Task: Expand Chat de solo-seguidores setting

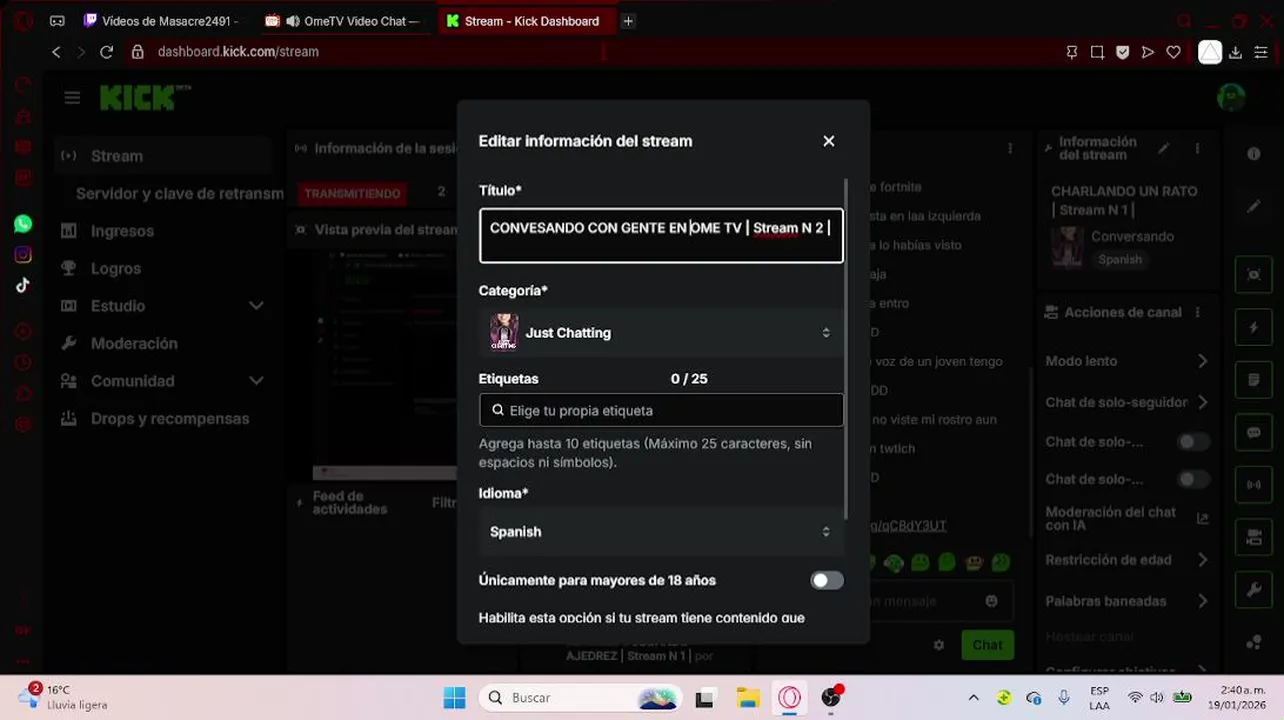Action: [x=1126, y=402]
